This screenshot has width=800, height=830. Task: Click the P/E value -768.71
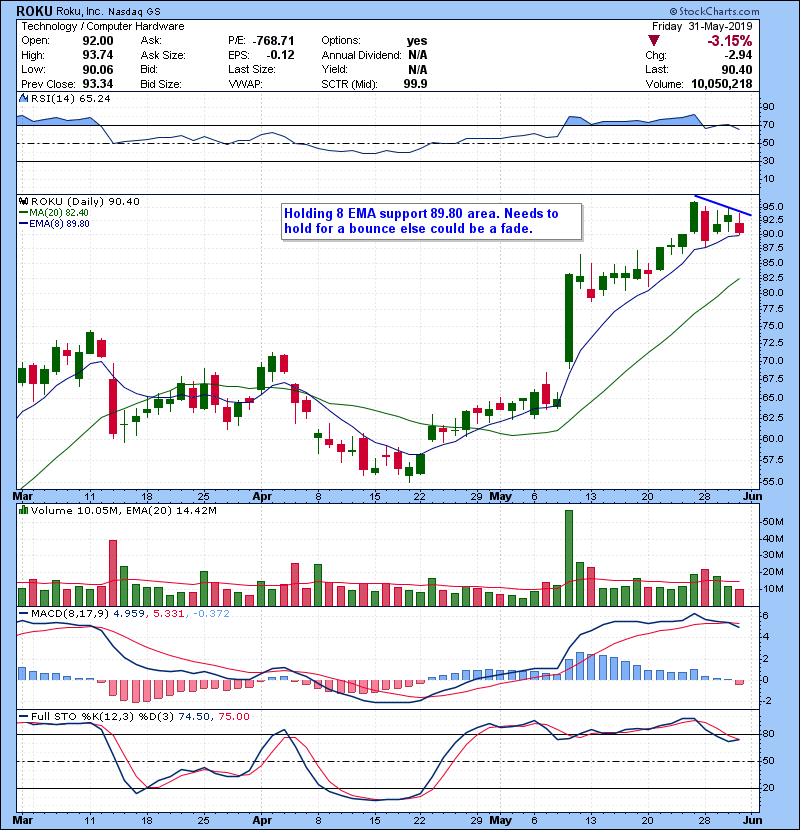pos(273,41)
